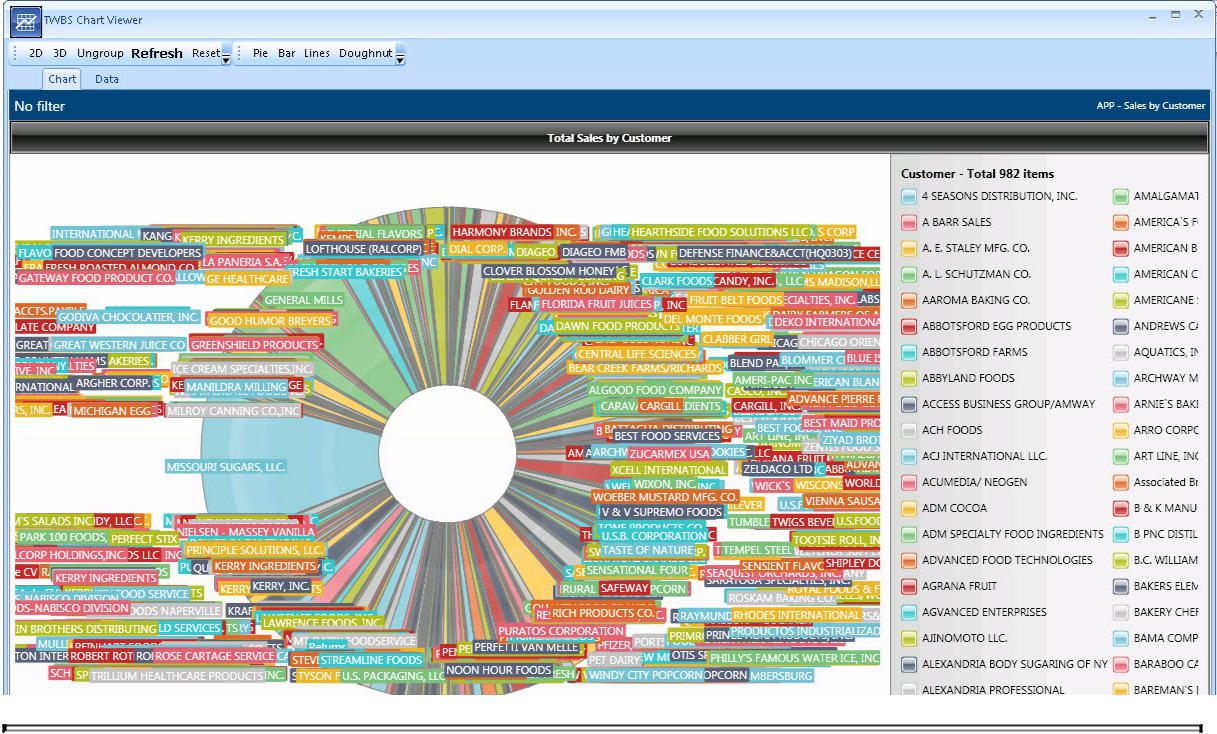Click ADM SPECIALTY FOOD INGREDIENTS legend swatch
Screen dimensions: 1217x734
coord(909,534)
